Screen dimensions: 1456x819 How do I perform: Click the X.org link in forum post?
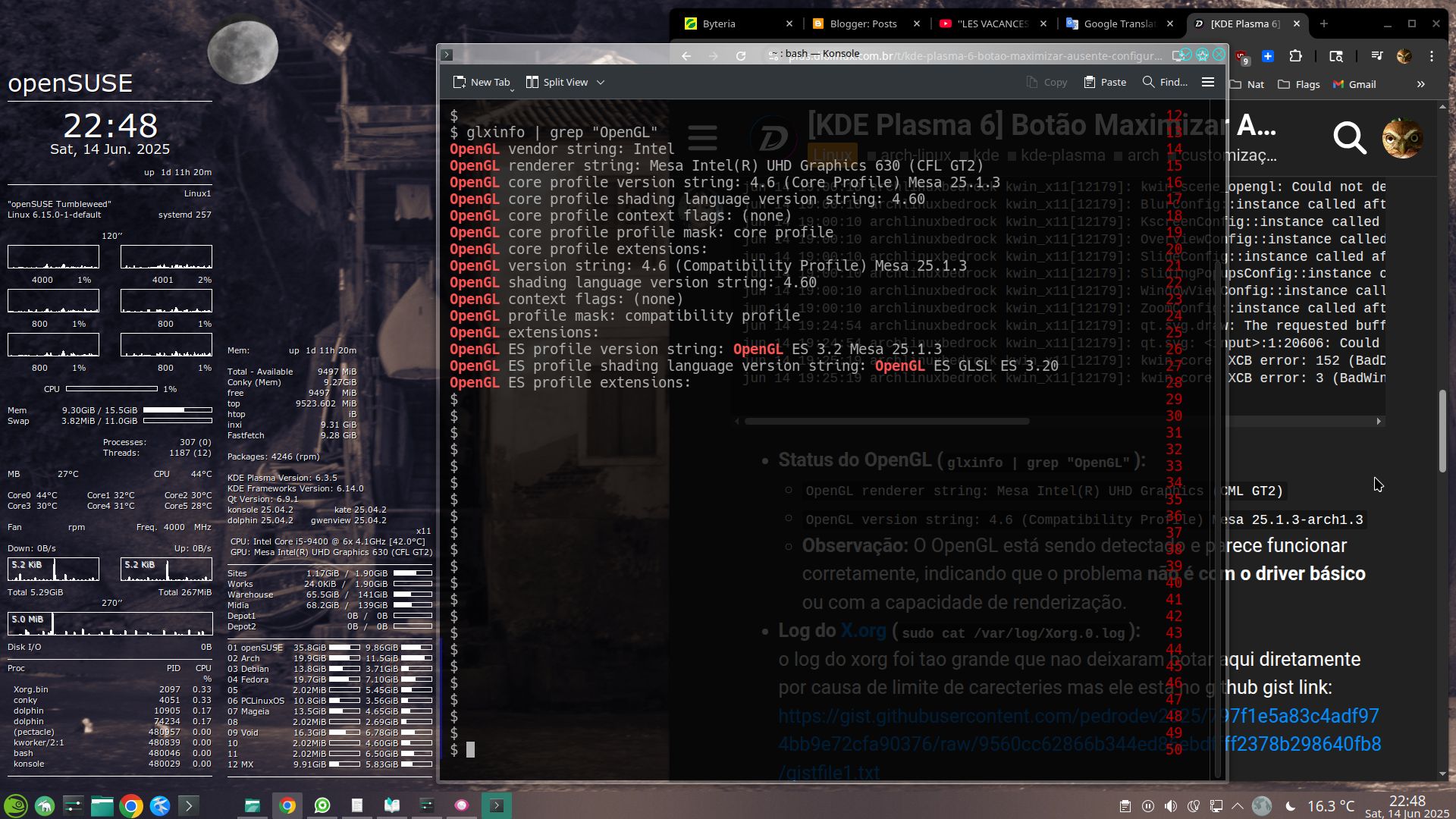click(862, 631)
